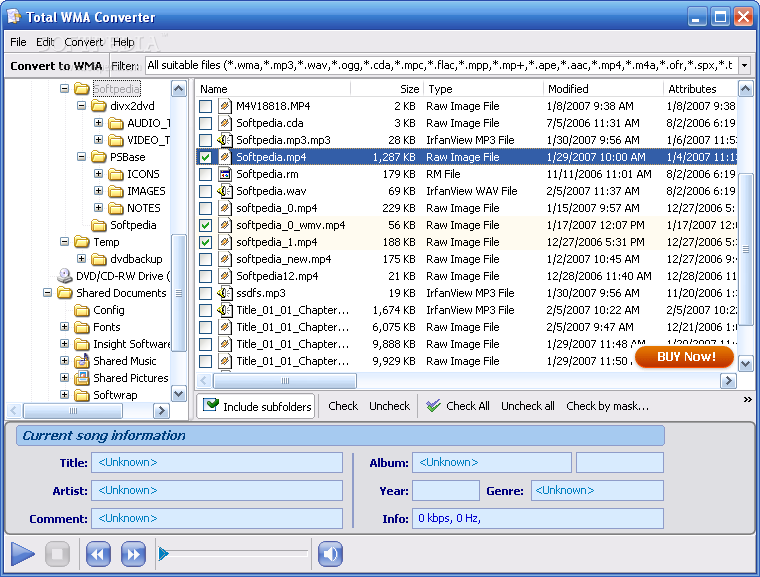
Task: Click in the Year field
Action: (446, 491)
